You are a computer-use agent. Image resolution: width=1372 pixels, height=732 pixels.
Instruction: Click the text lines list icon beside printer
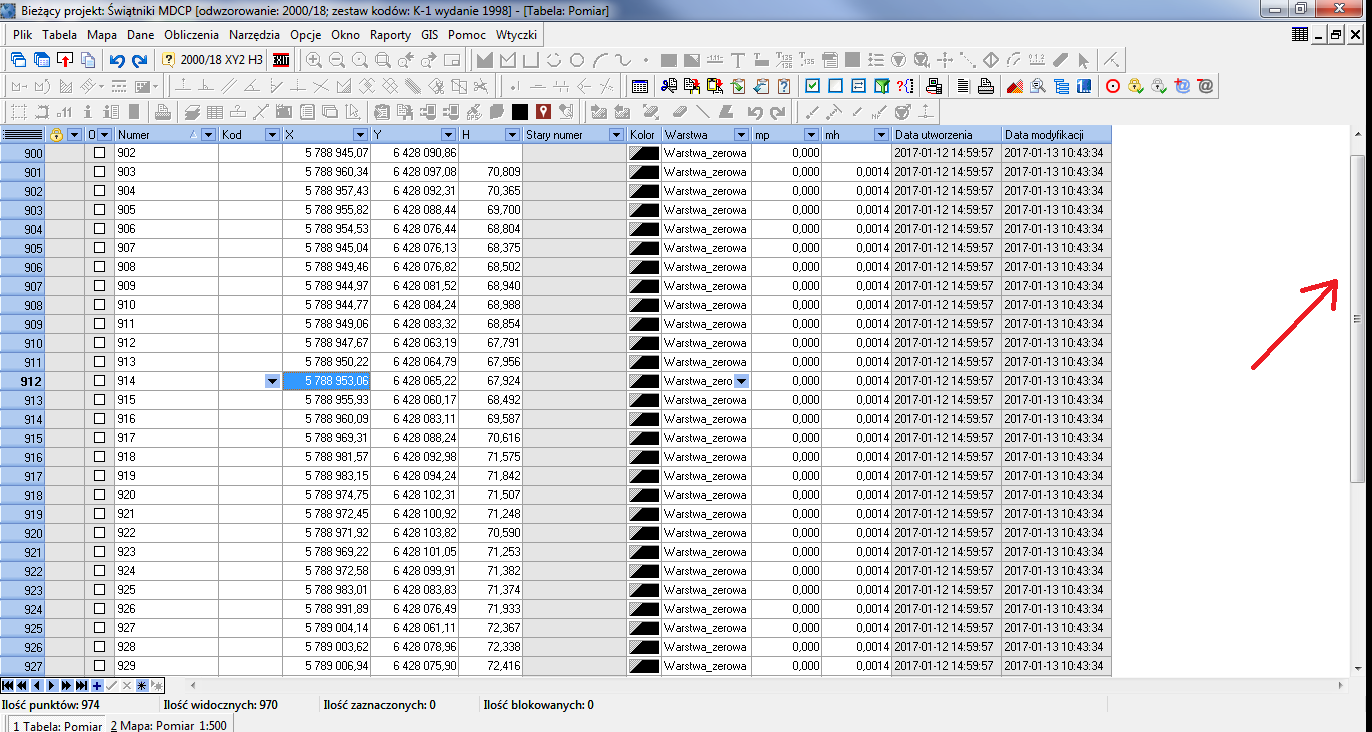[x=962, y=86]
